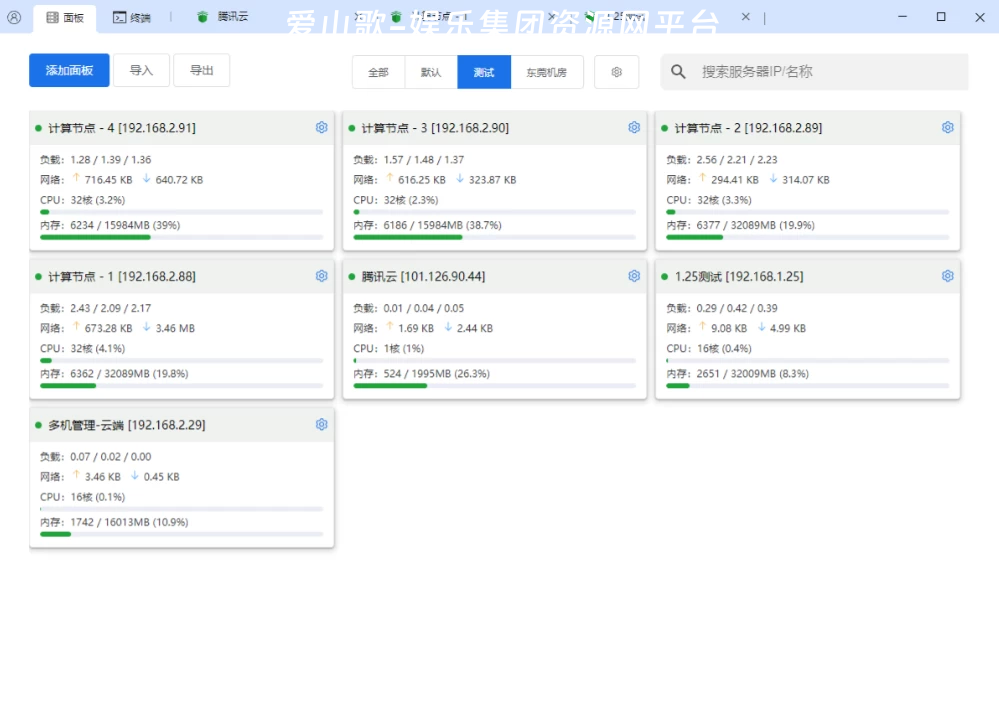Click the 导出 button
This screenshot has width=999, height=716.
tap(201, 70)
